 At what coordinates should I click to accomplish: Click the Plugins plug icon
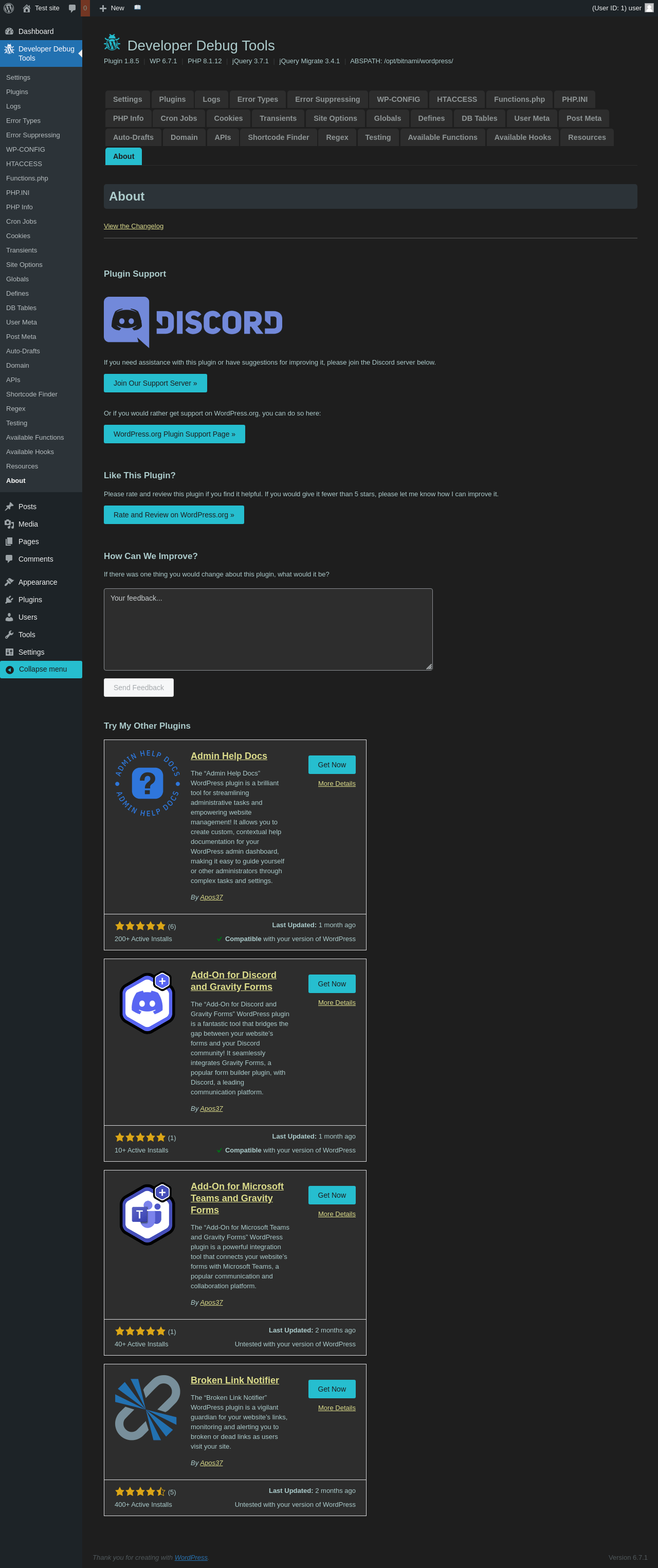pyautogui.click(x=9, y=600)
